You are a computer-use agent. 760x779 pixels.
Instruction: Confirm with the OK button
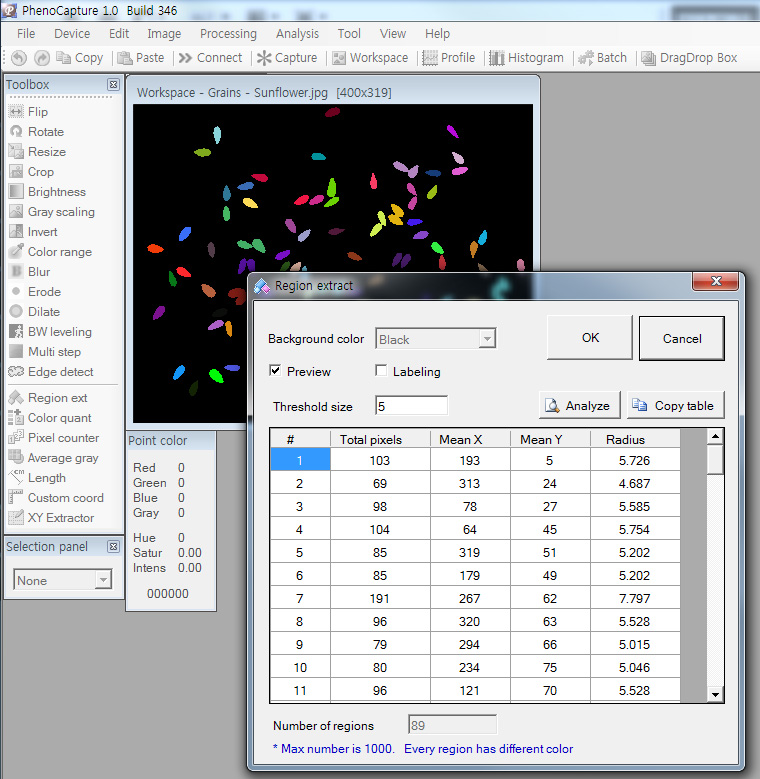pos(590,338)
